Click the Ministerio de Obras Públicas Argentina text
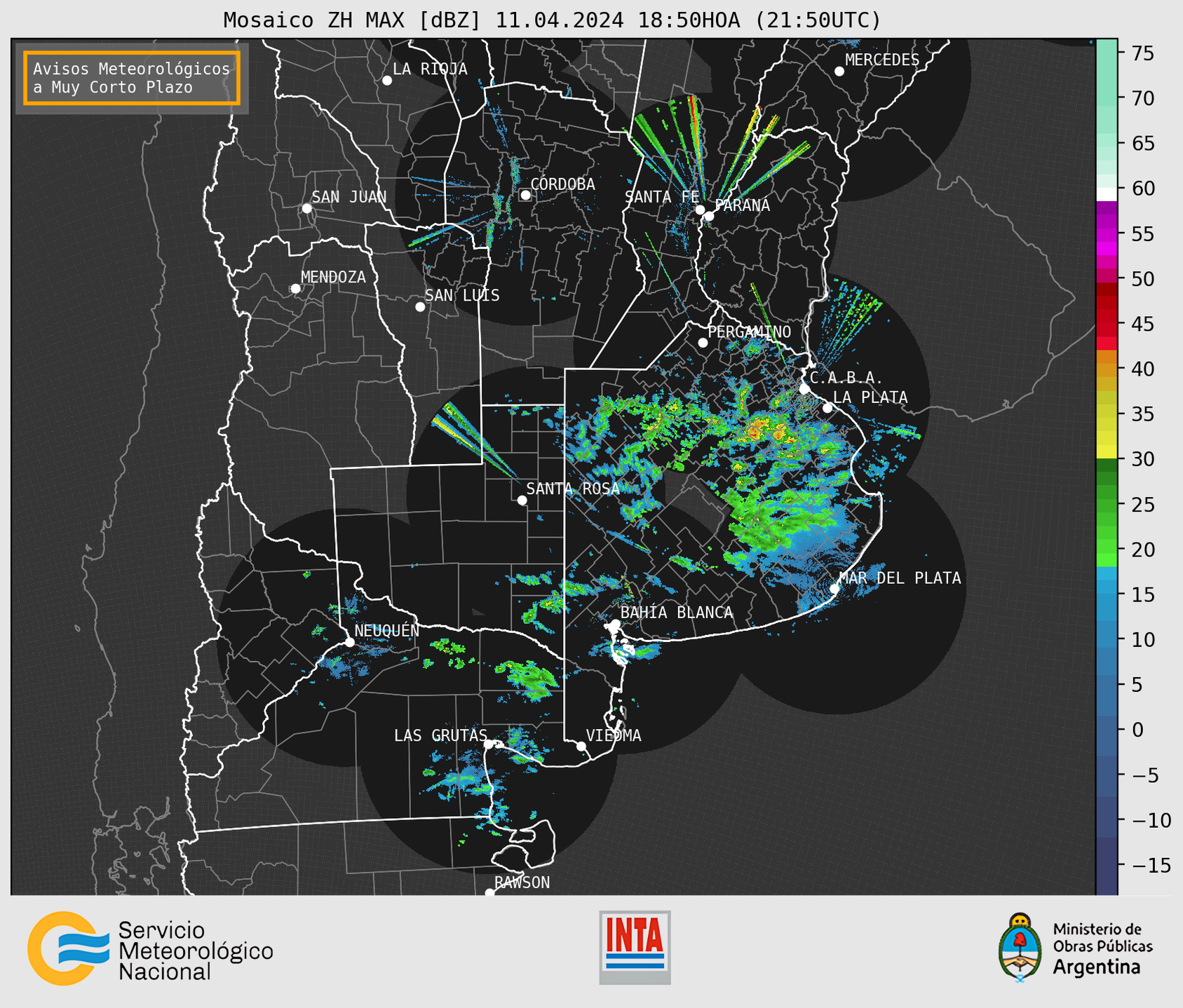1183x1008 pixels. pos(1102,948)
